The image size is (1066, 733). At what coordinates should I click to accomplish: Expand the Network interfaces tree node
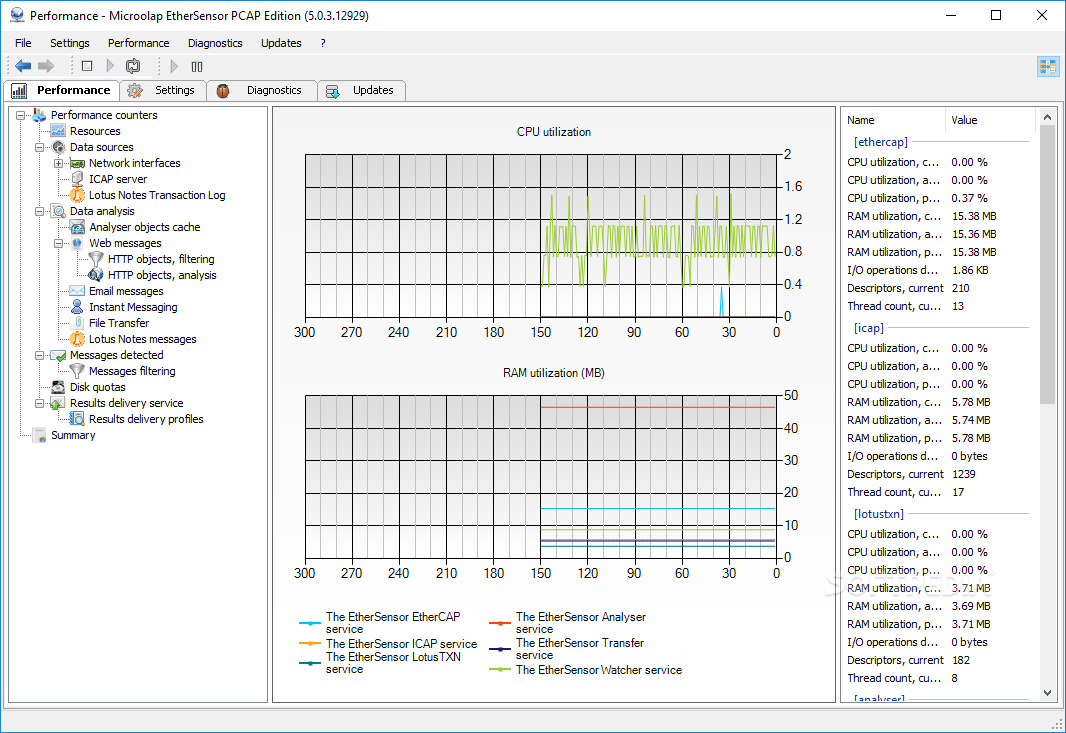(58, 163)
